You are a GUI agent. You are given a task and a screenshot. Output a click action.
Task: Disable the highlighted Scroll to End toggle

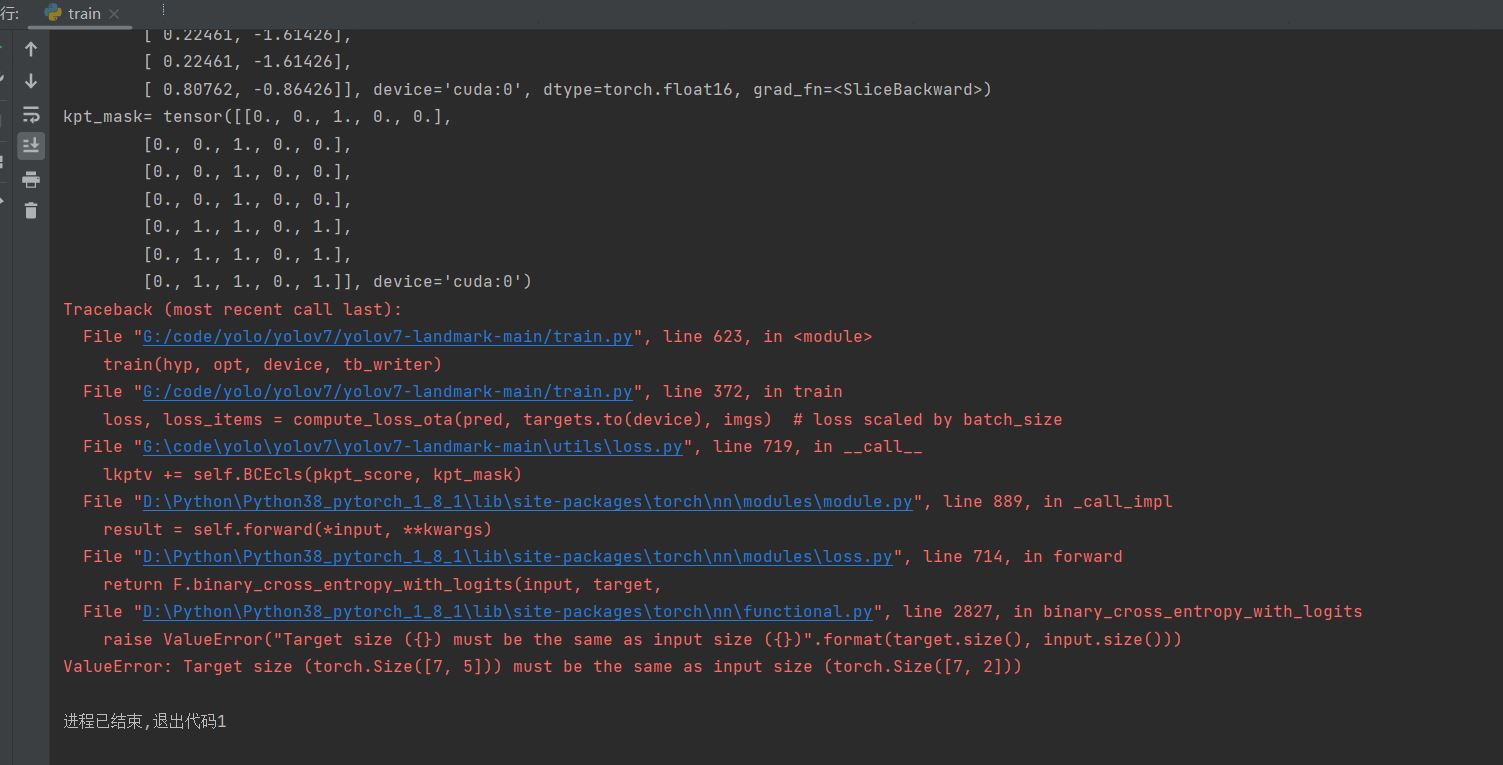point(31,146)
